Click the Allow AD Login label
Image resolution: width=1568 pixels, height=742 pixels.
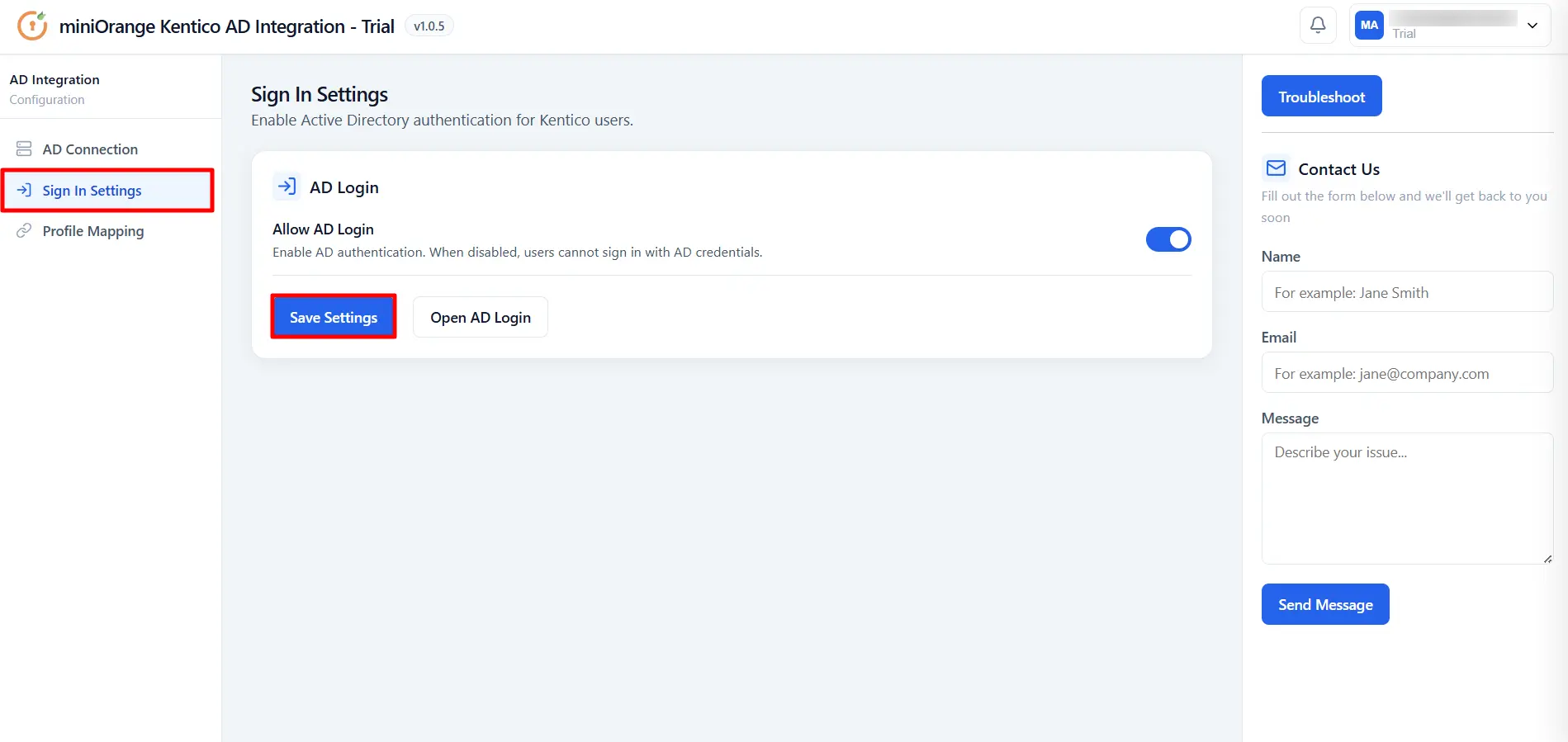pyautogui.click(x=323, y=229)
